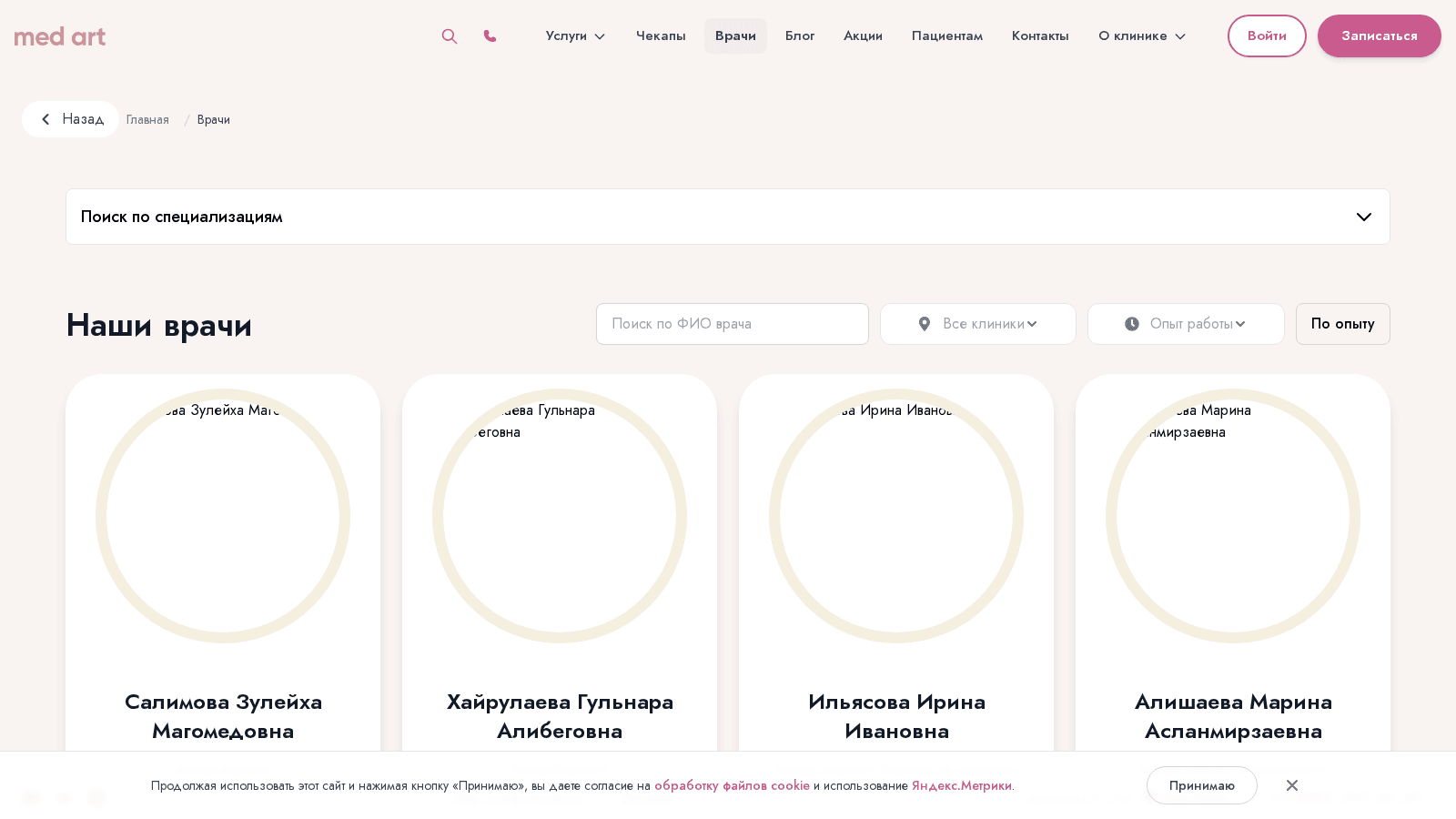This screenshot has width=1456, height=819.
Task: Click the Войти button
Action: pyautogui.click(x=1267, y=35)
